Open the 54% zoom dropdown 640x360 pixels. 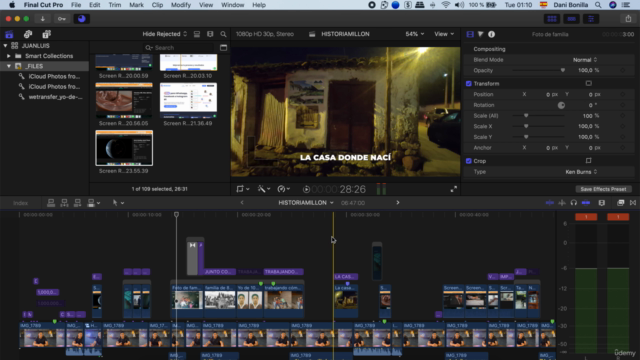click(414, 34)
